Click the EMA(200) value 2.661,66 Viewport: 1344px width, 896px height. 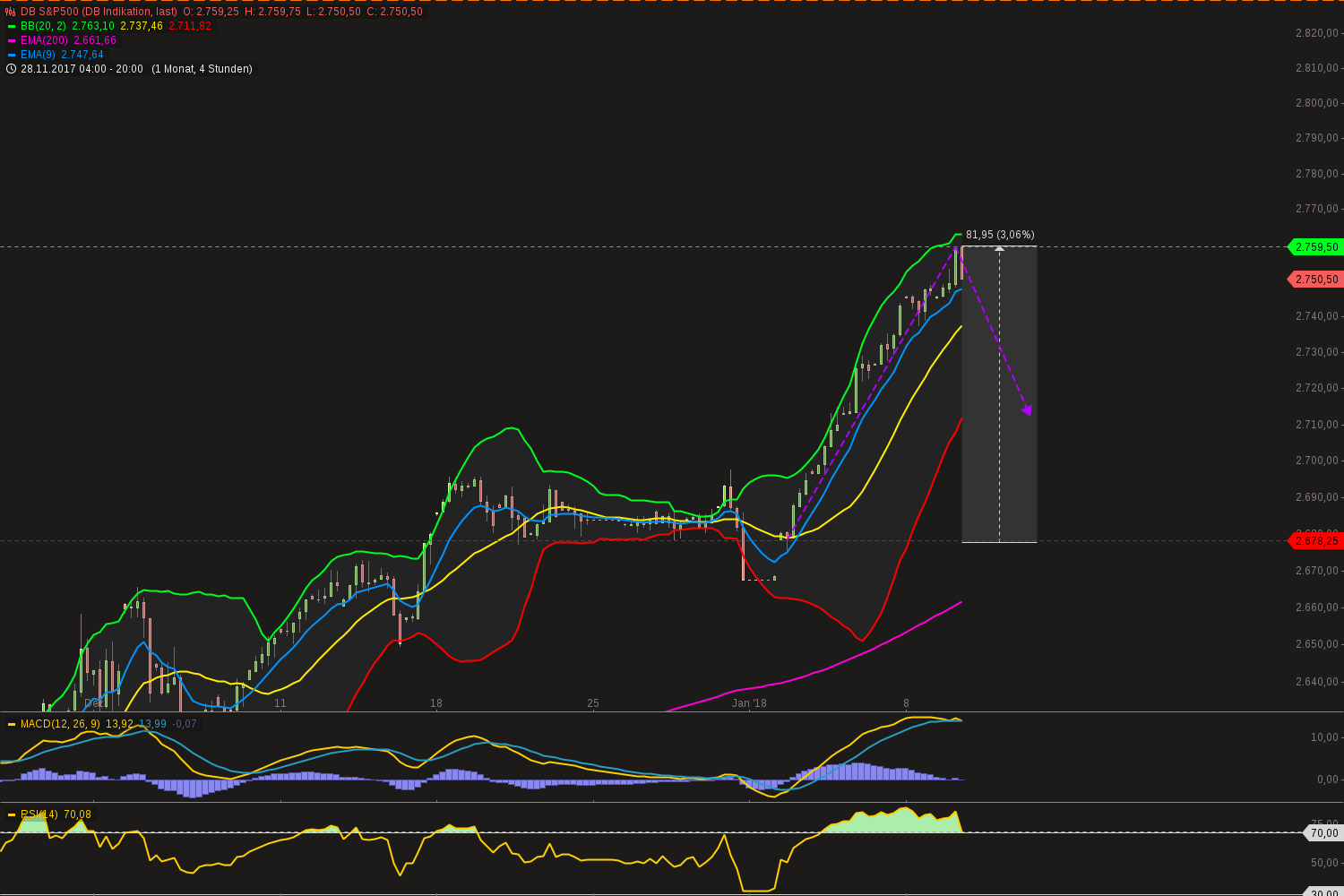coord(95,40)
